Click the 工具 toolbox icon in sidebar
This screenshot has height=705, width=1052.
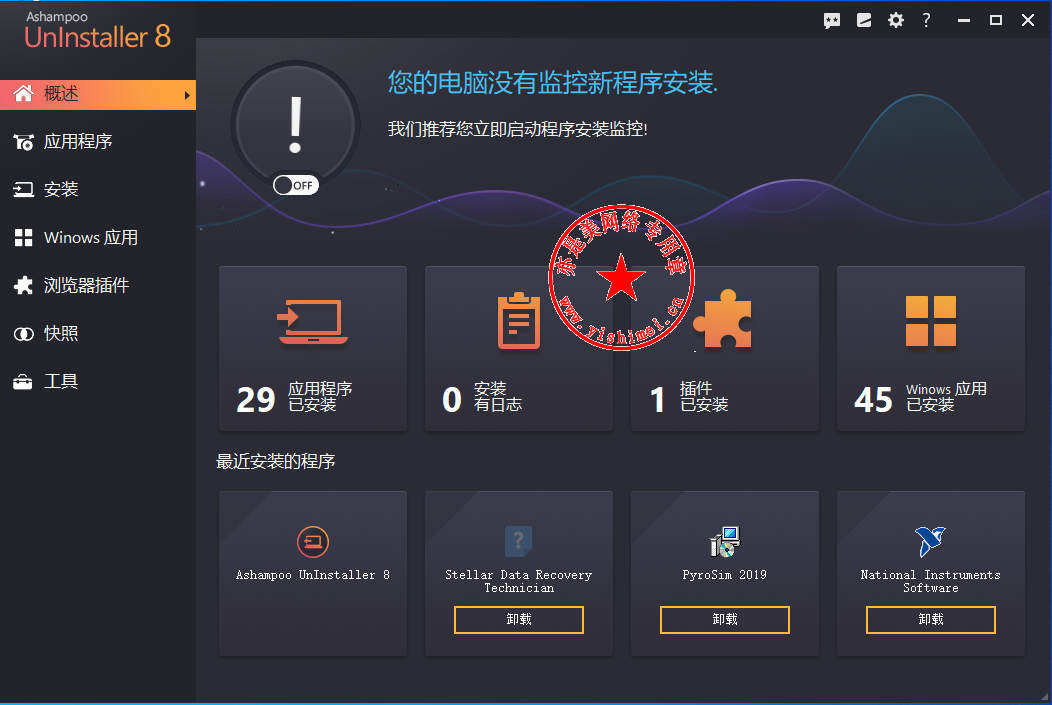point(23,382)
